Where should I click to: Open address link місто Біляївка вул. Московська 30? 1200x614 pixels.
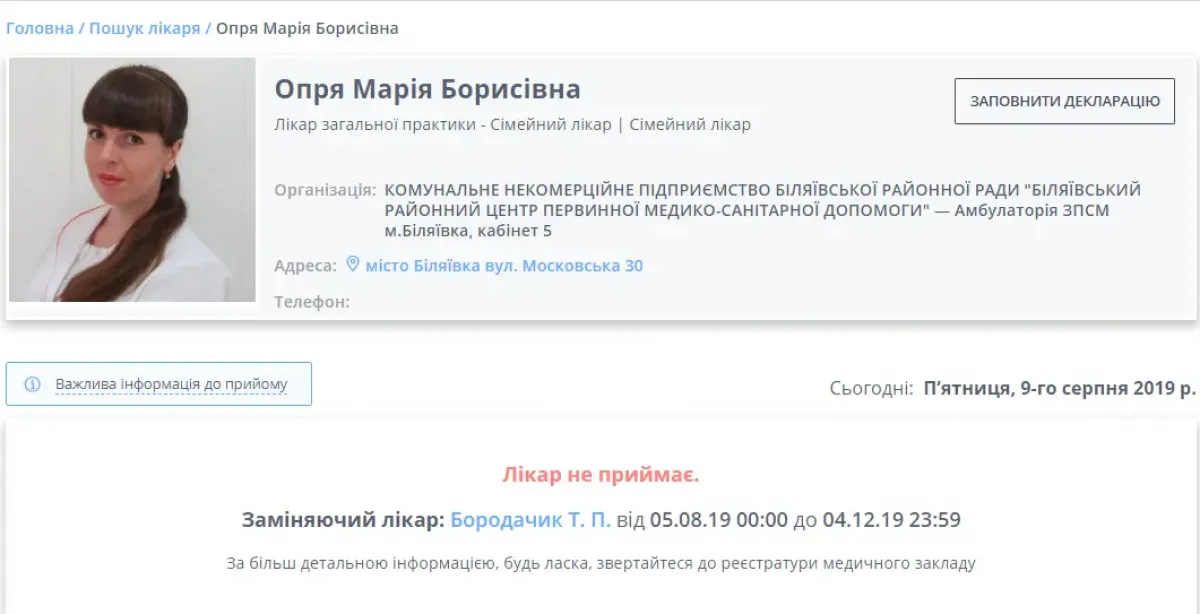tap(504, 266)
